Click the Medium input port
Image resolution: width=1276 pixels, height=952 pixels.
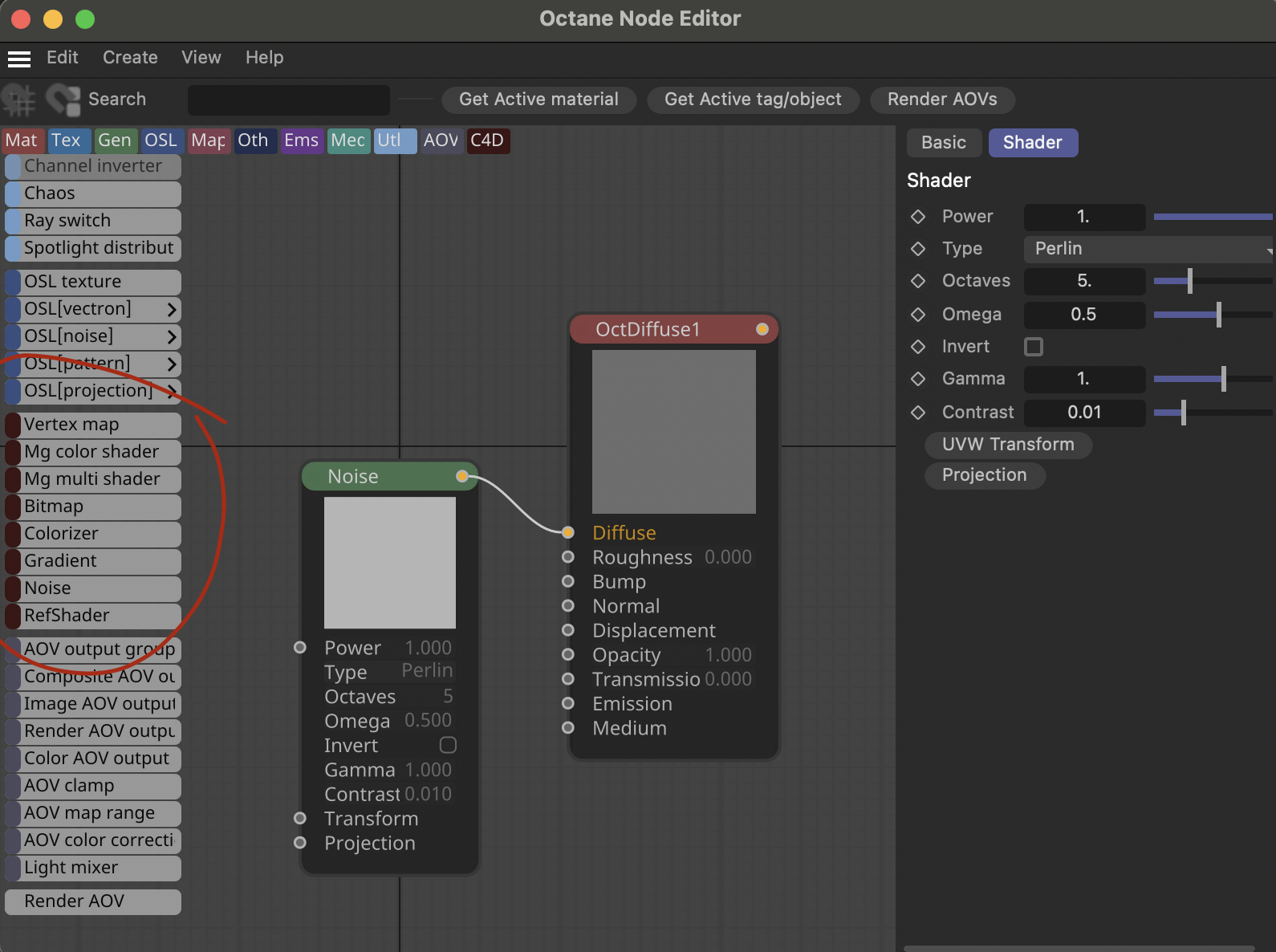568,728
